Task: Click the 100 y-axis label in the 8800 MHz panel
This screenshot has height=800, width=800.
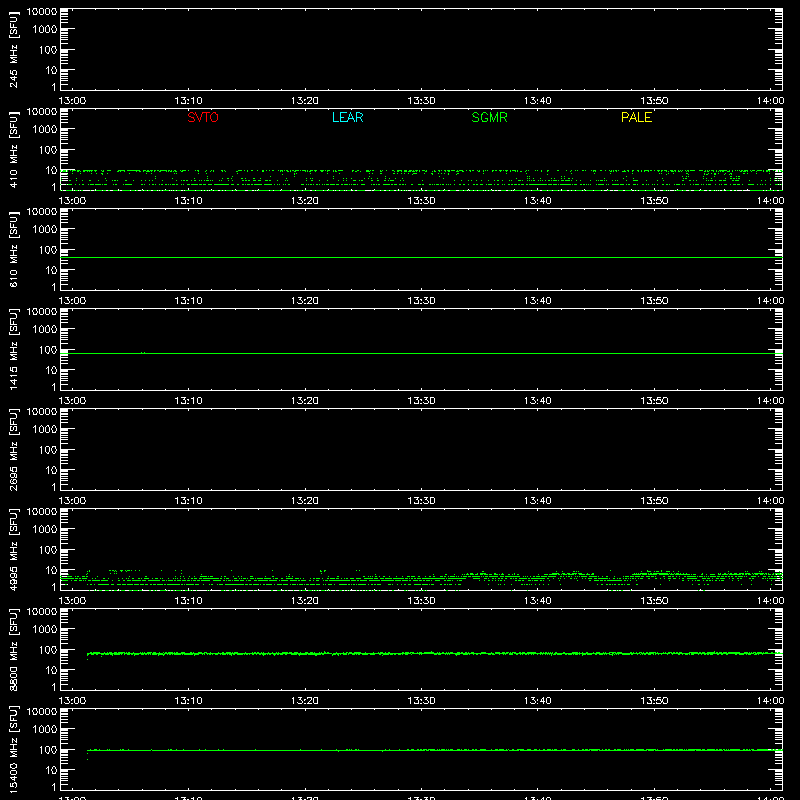Action: tap(48, 650)
